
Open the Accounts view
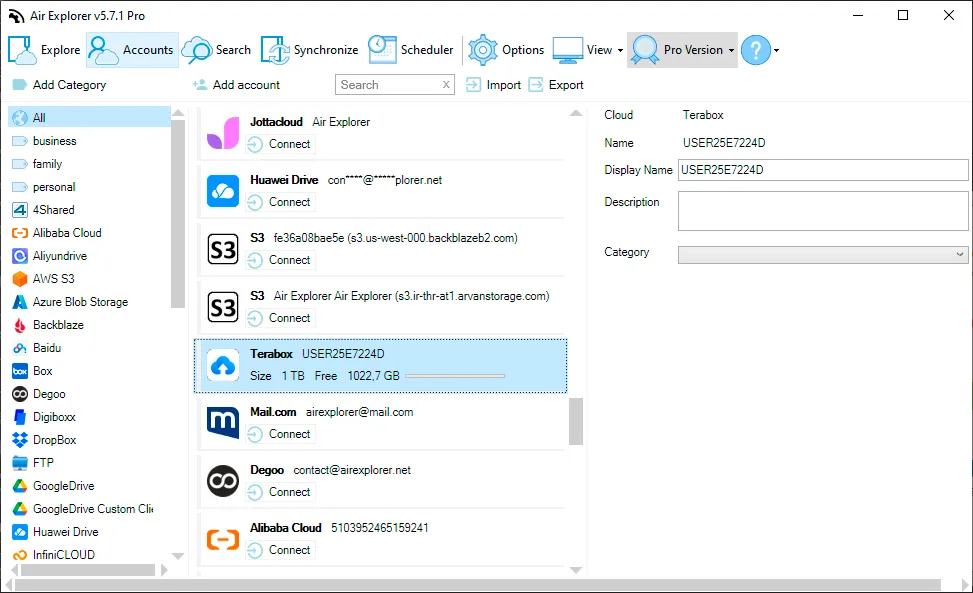(132, 50)
